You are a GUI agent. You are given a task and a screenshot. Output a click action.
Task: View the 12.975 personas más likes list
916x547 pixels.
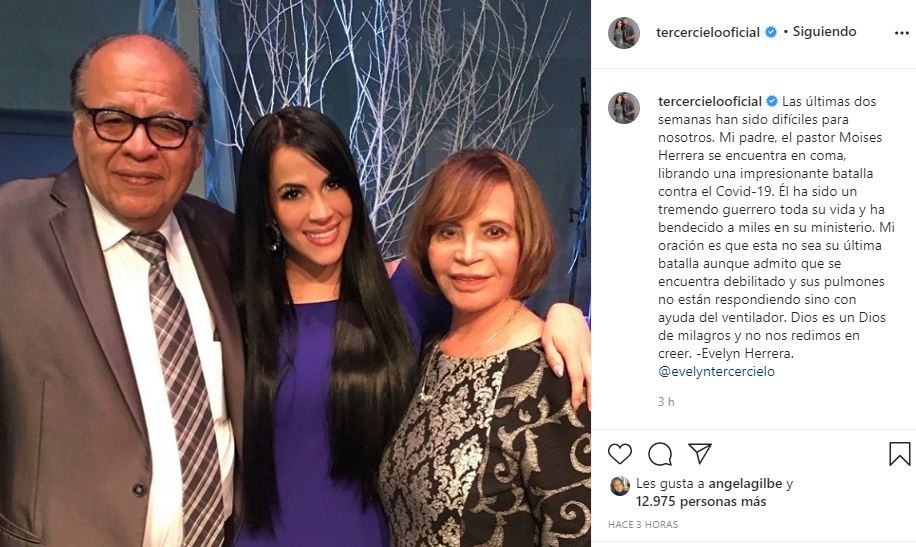tap(701, 501)
